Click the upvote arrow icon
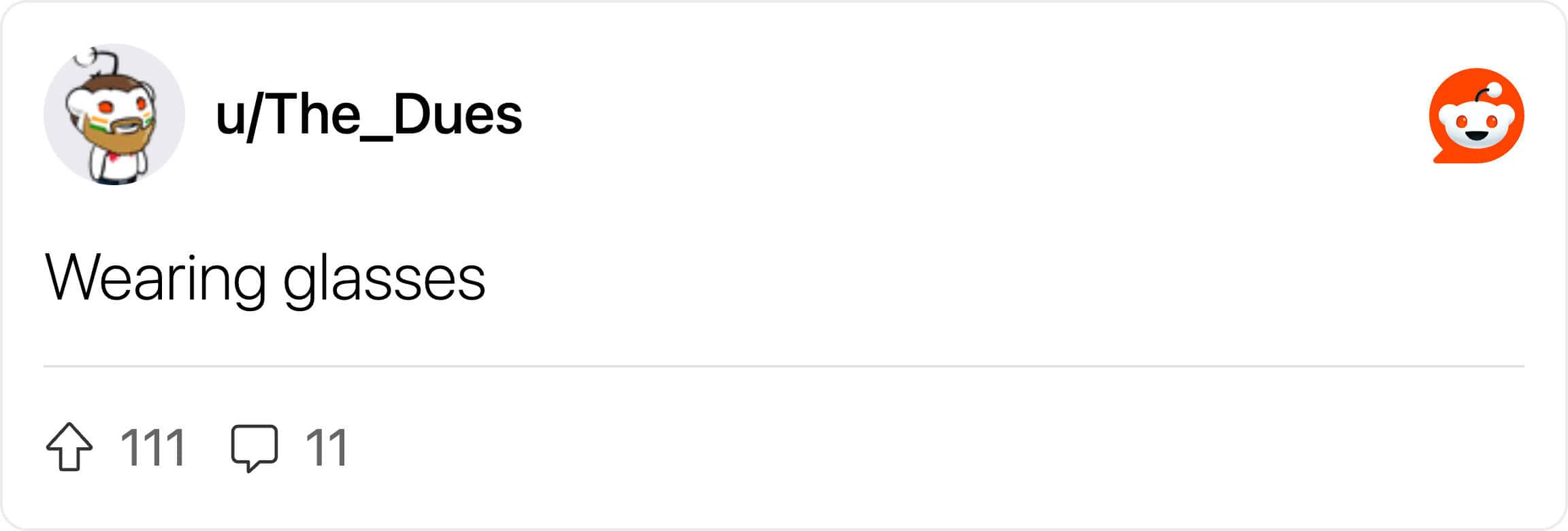The height and width of the screenshot is (531, 1568). [69, 447]
